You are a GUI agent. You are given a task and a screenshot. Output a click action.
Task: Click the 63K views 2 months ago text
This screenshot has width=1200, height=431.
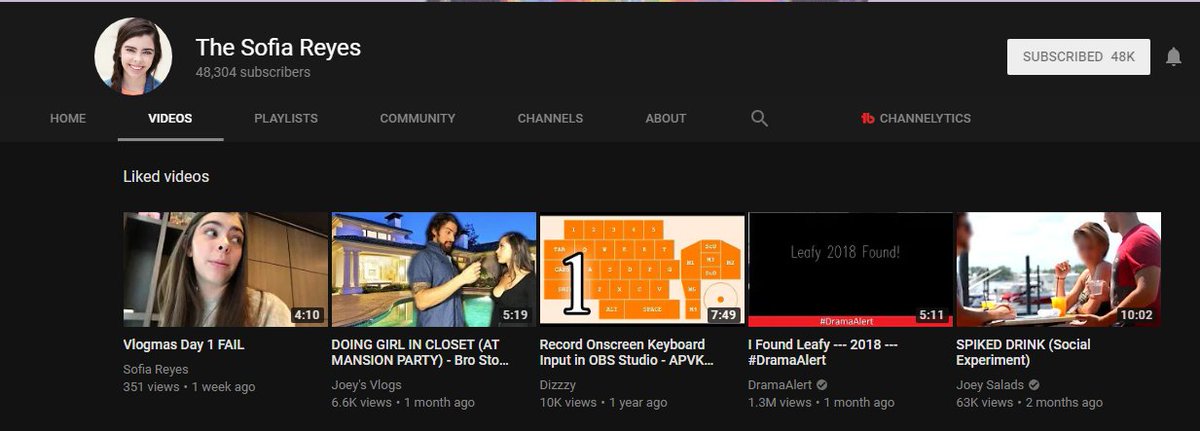tap(1029, 402)
